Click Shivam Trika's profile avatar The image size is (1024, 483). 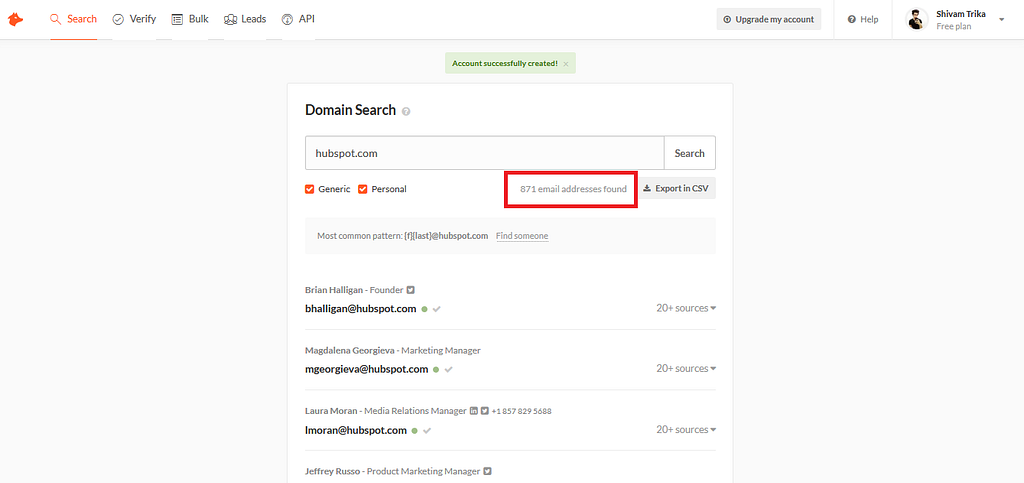tap(917, 20)
